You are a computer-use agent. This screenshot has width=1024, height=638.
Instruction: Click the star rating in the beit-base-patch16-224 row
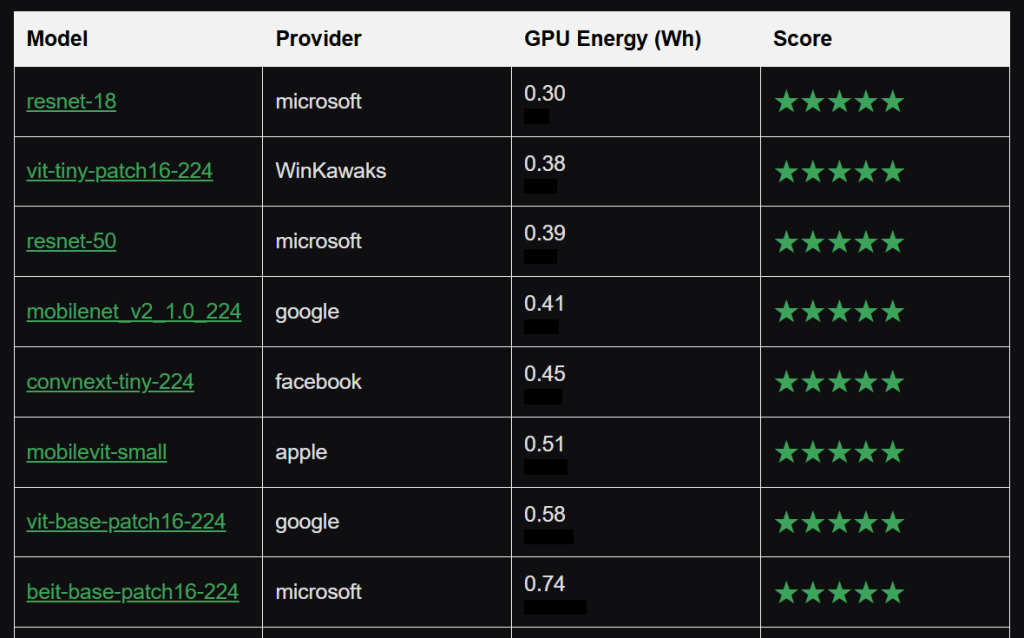pyautogui.click(x=839, y=592)
